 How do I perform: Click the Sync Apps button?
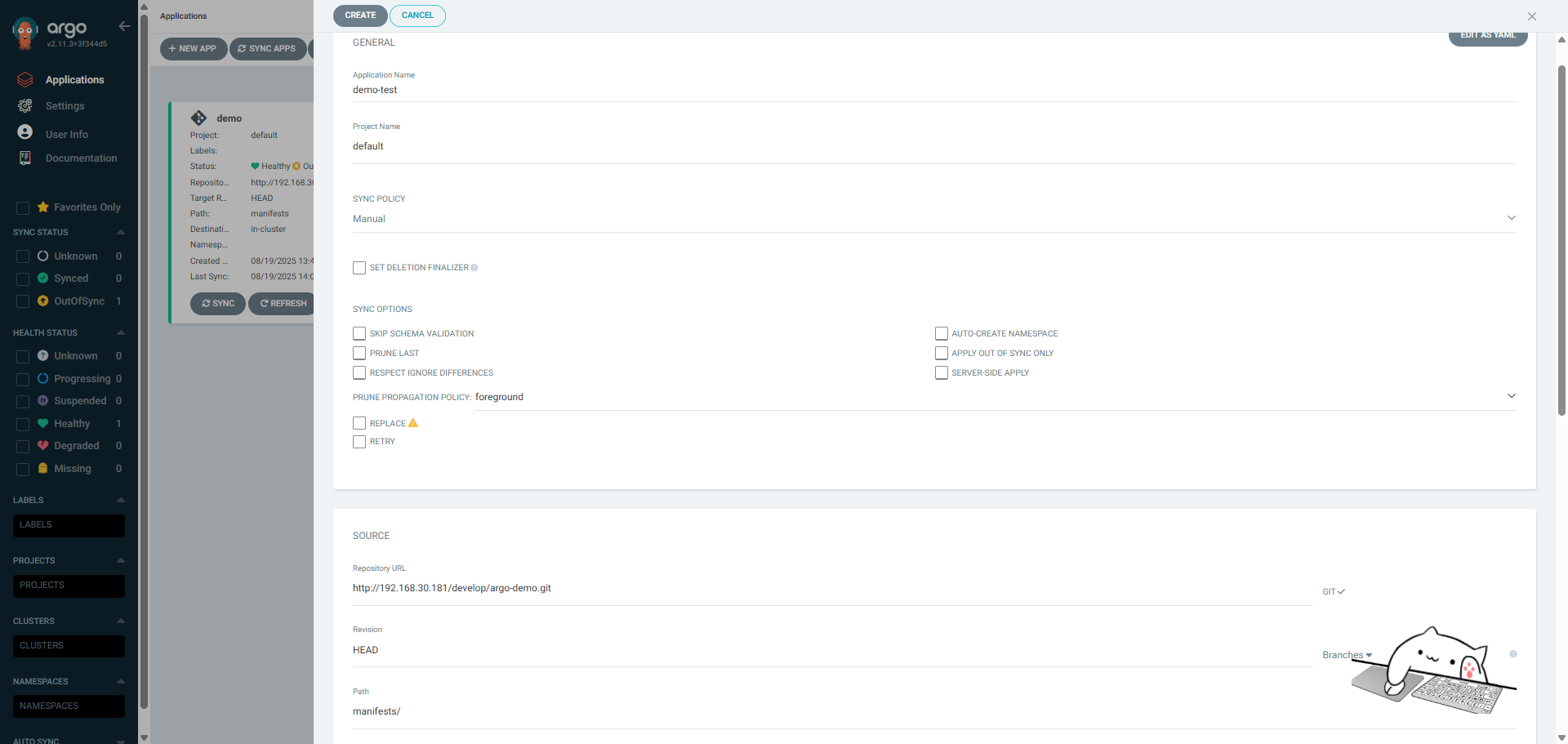tap(267, 49)
